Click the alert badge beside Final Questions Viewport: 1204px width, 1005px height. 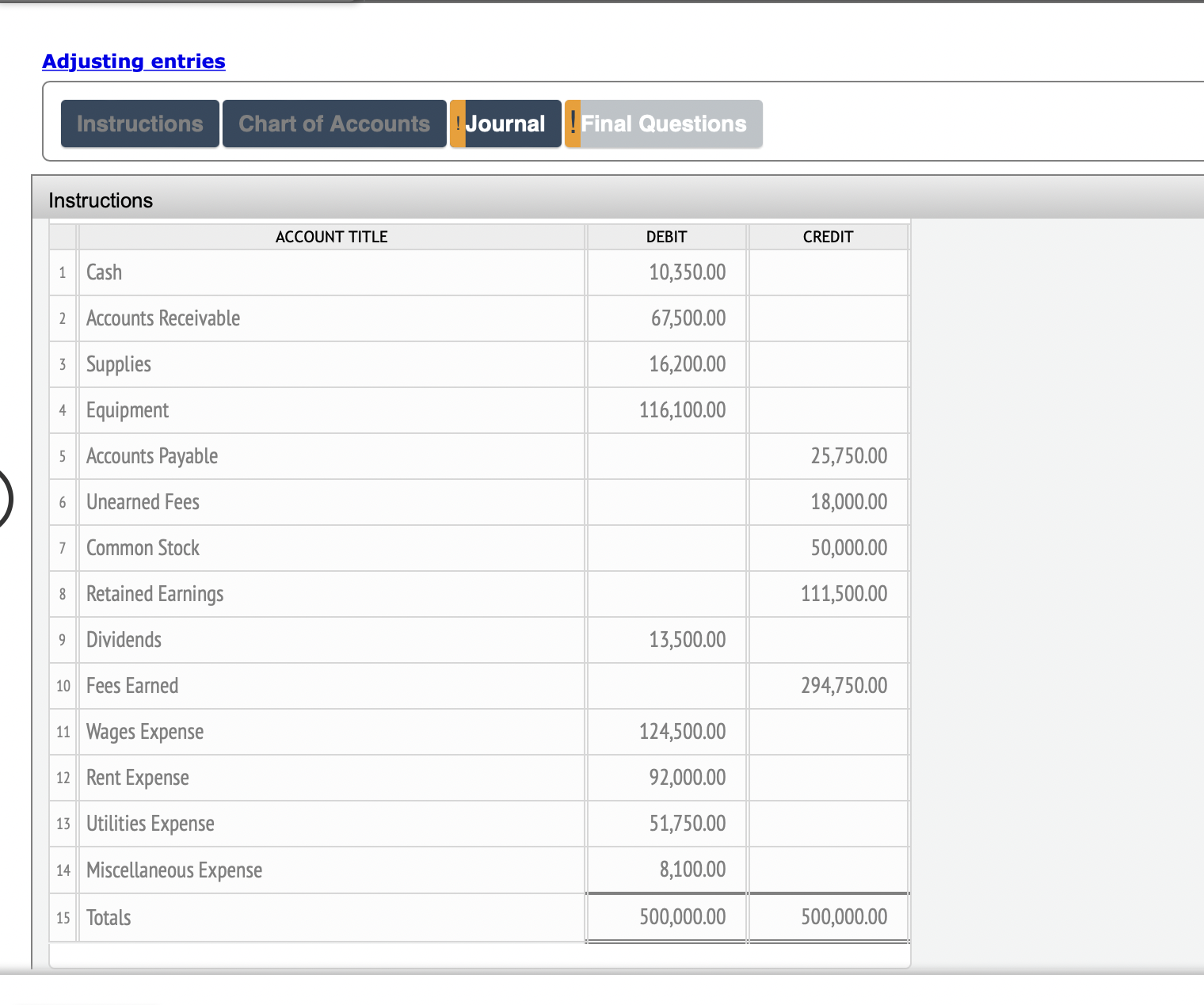pos(572,124)
